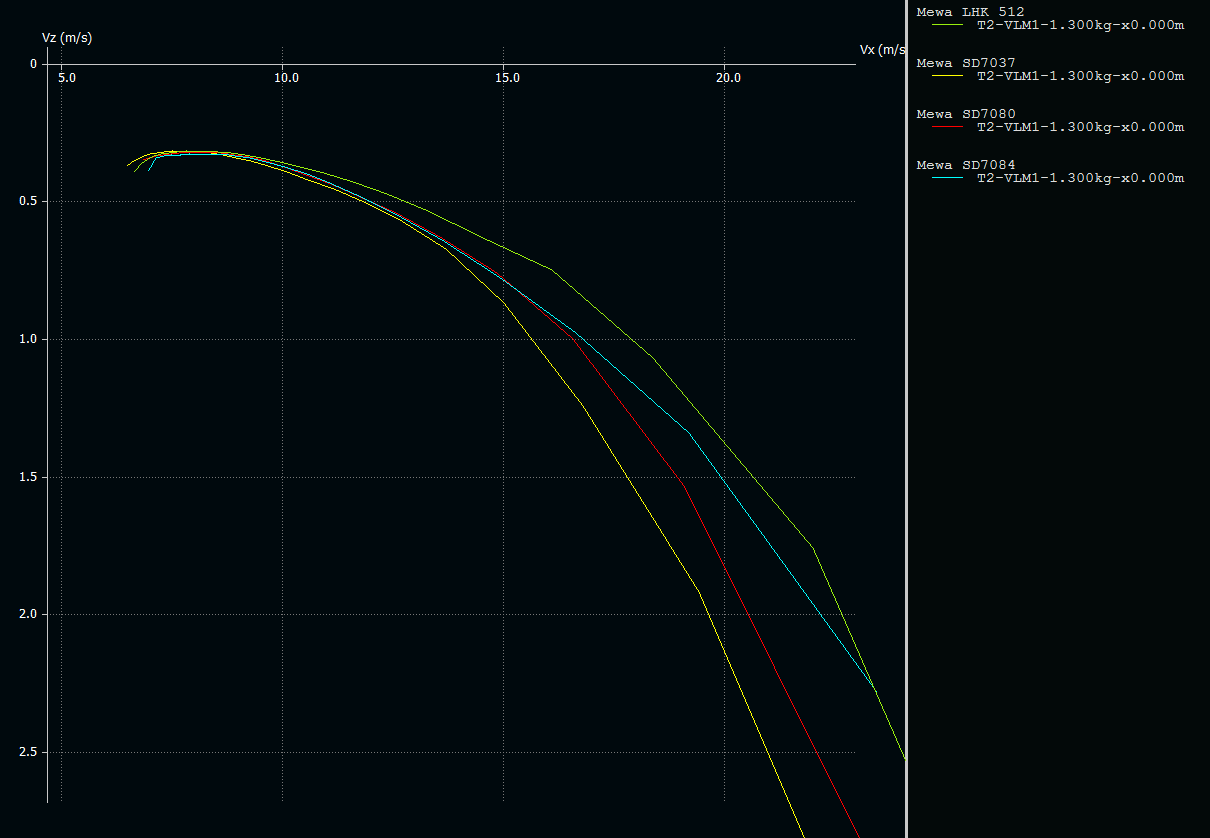
Task: Click the vertical divider between graph and legend
Action: click(907, 420)
